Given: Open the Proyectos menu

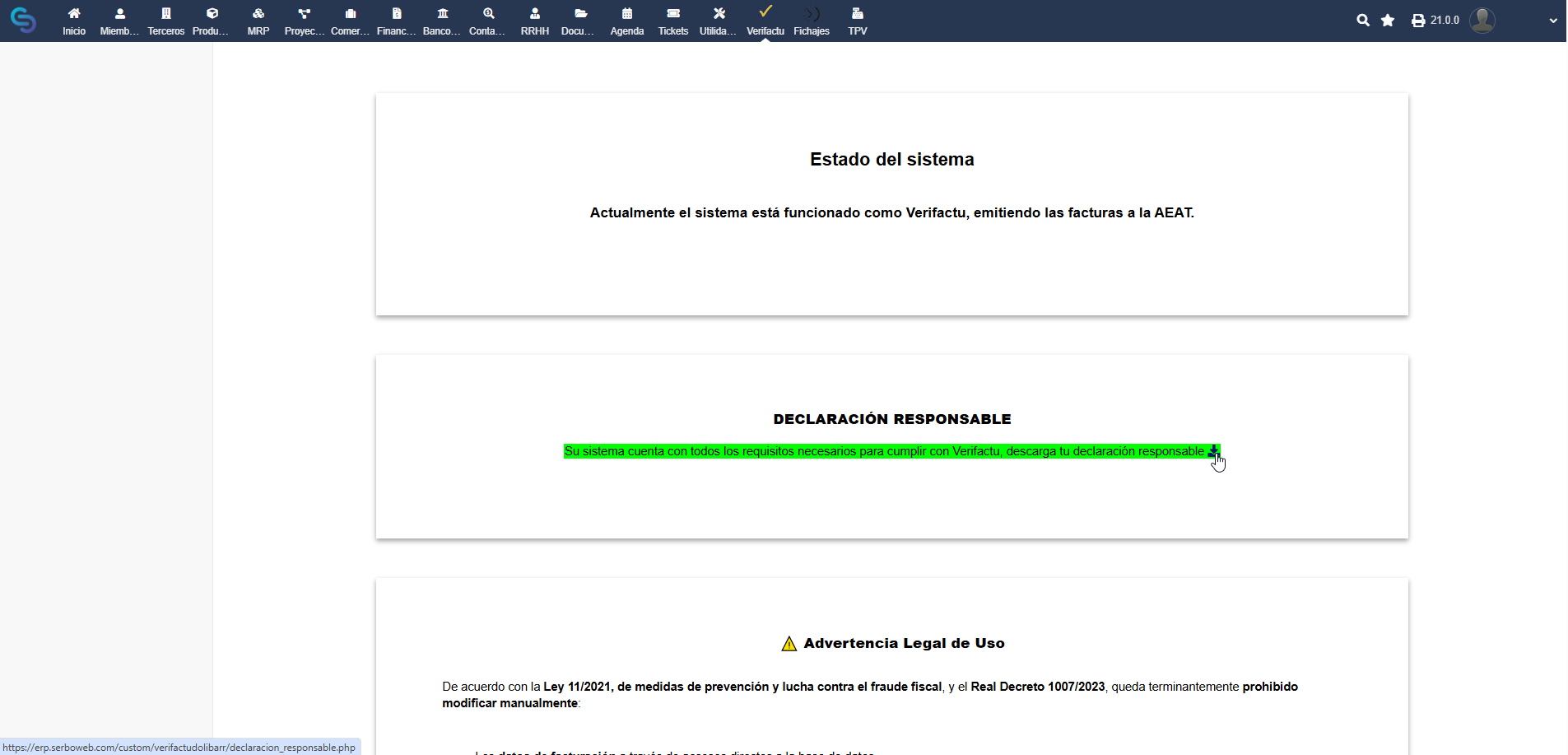Looking at the screenshot, I should click(x=305, y=21).
